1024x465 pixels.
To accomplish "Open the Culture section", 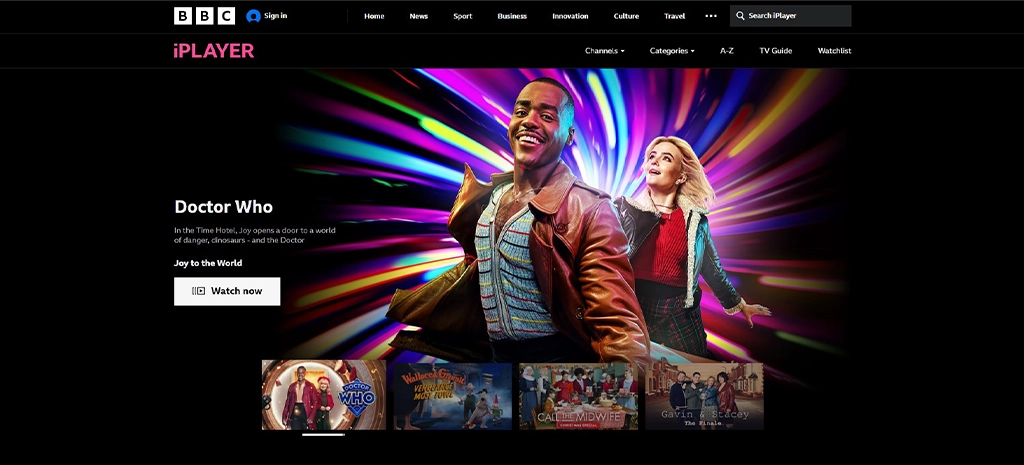I will pos(626,16).
